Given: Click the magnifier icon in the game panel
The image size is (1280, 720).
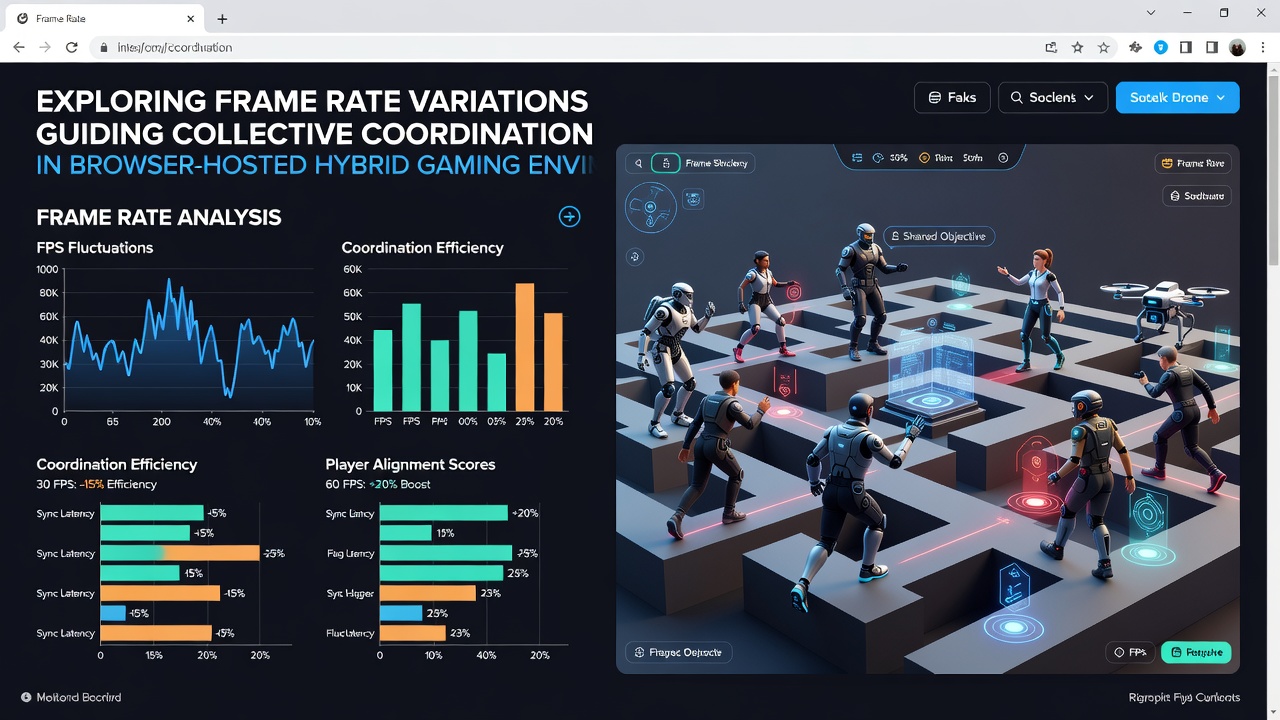Looking at the screenshot, I should 638,162.
